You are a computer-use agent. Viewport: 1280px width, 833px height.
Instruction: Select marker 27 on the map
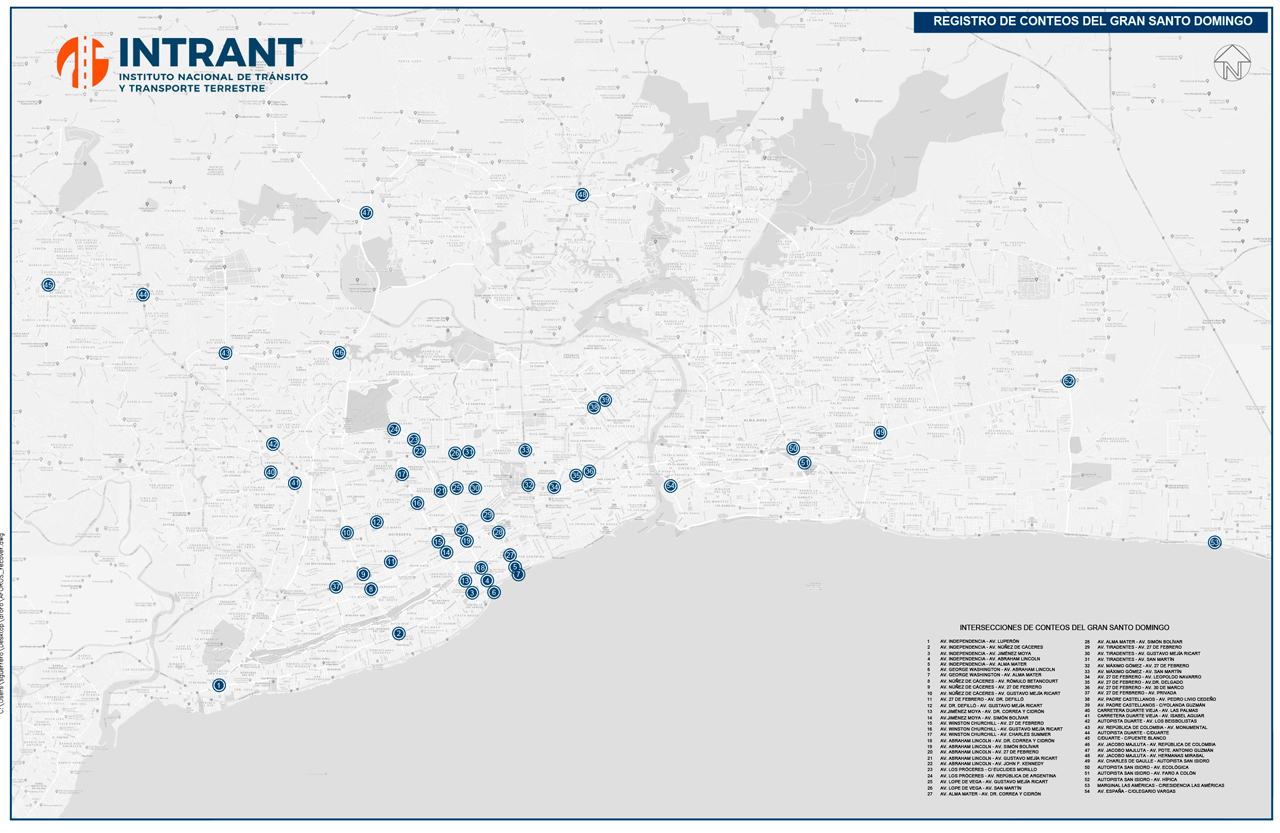[x=510, y=555]
